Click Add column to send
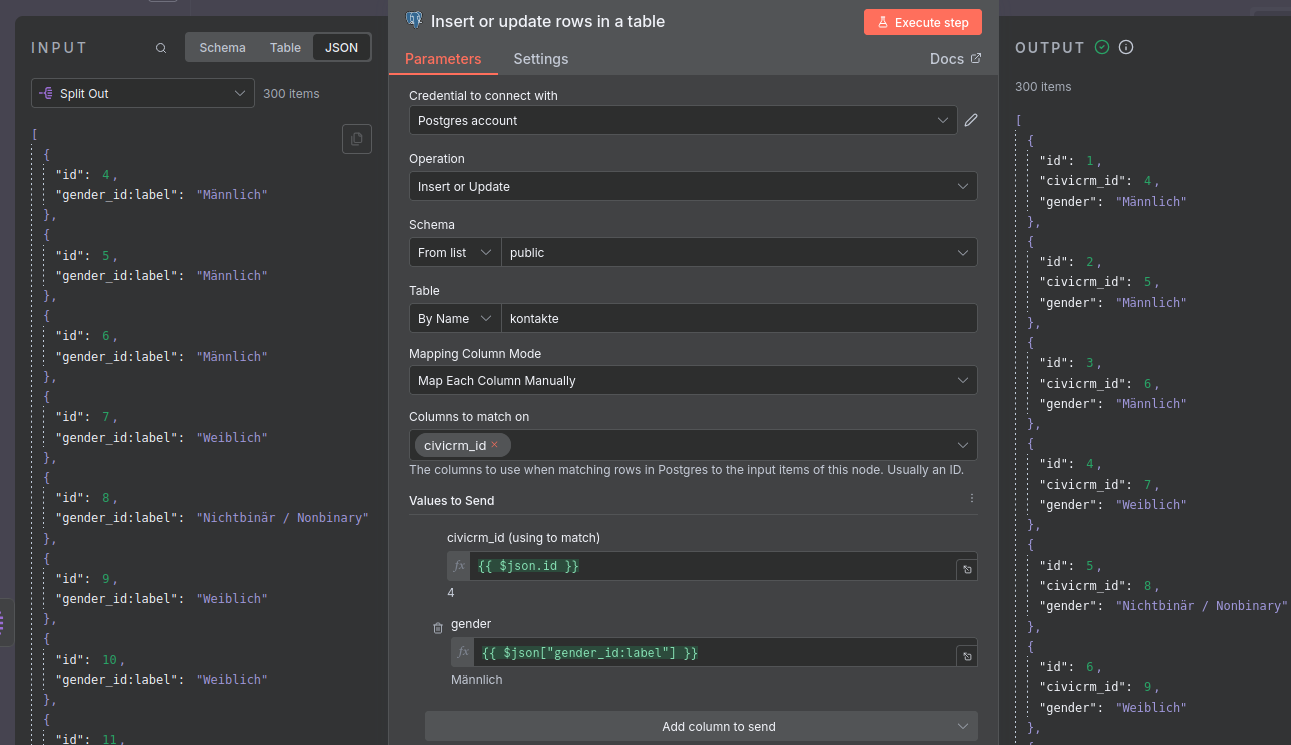The width and height of the screenshot is (1291, 745). point(701,726)
